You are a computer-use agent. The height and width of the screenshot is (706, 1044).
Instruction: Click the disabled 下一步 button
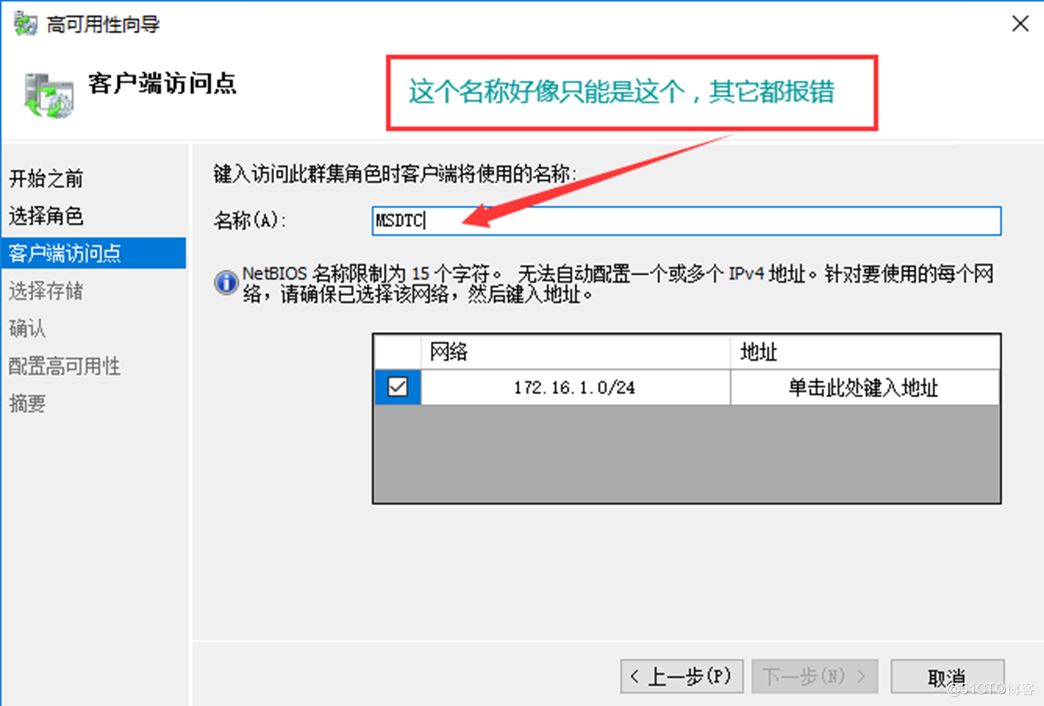click(815, 676)
